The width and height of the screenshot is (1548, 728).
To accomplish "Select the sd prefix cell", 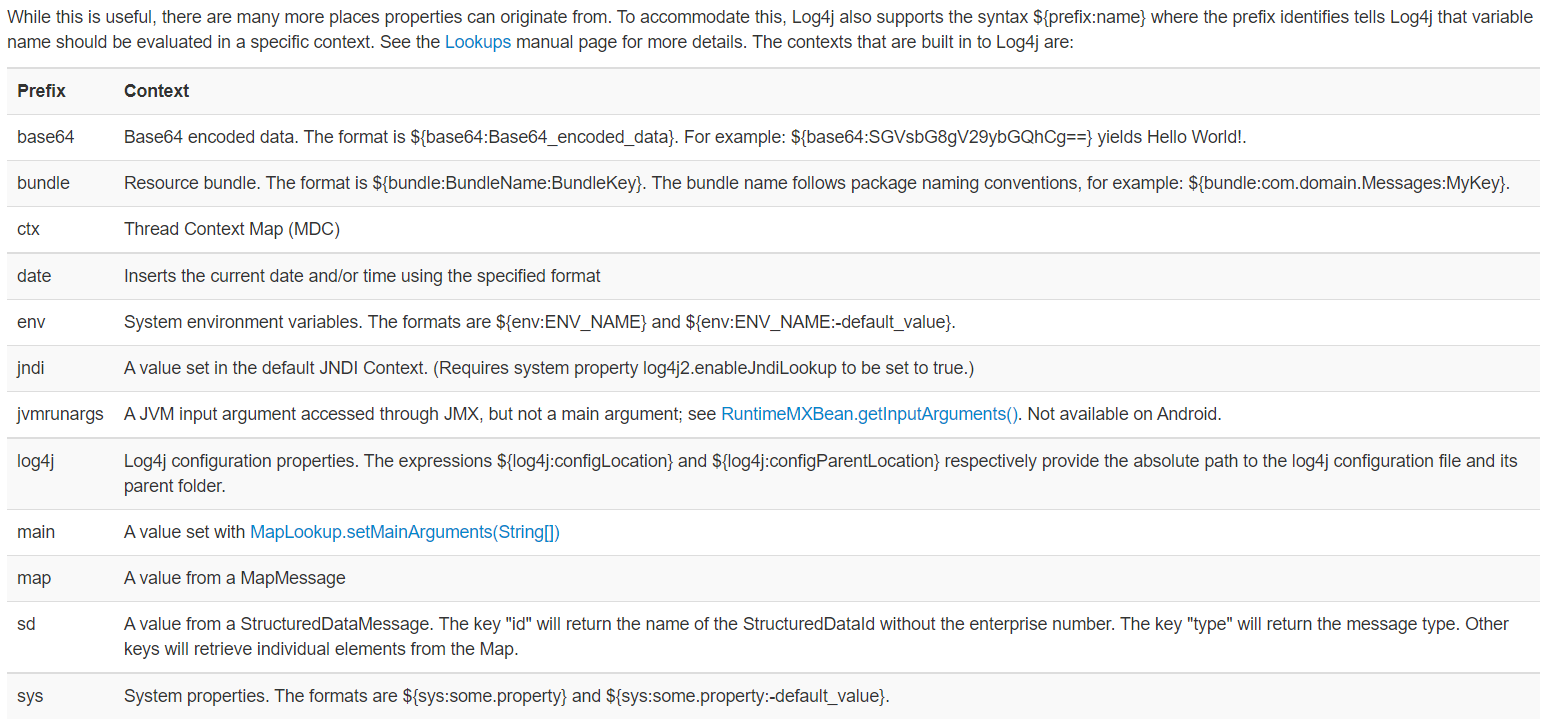I will tap(26, 624).
